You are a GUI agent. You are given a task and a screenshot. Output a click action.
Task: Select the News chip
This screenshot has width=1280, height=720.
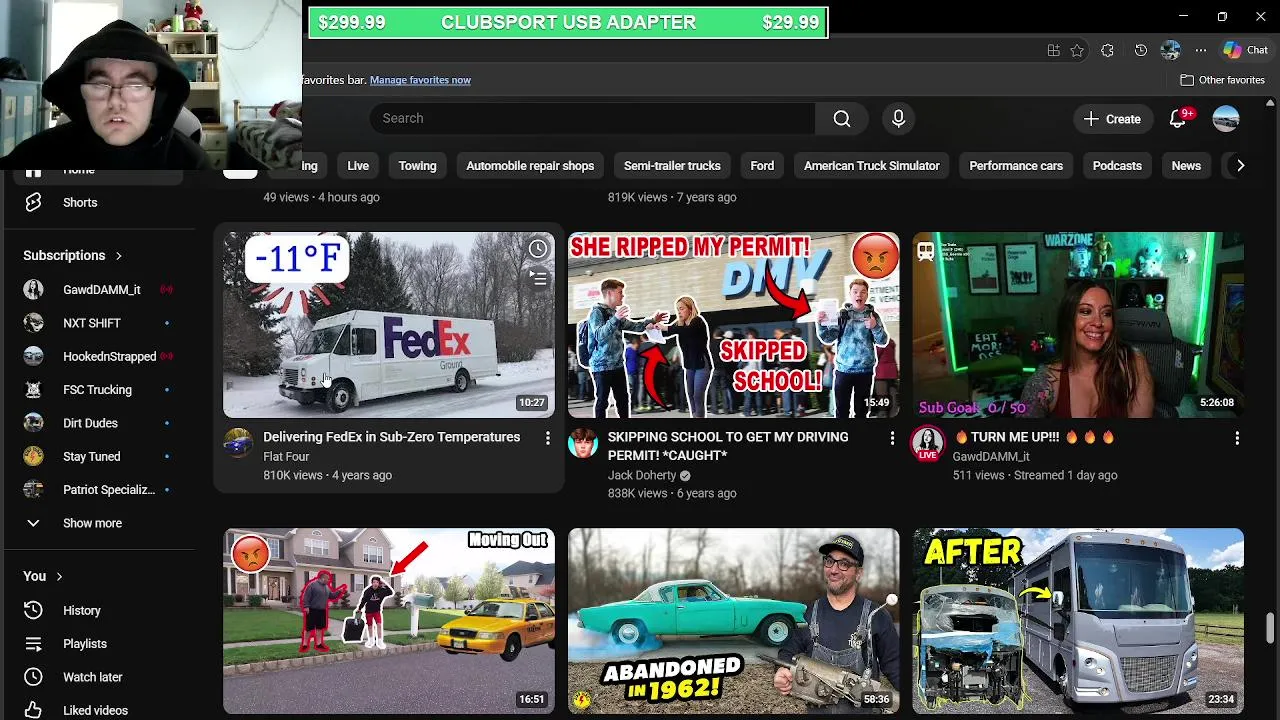tap(1186, 166)
